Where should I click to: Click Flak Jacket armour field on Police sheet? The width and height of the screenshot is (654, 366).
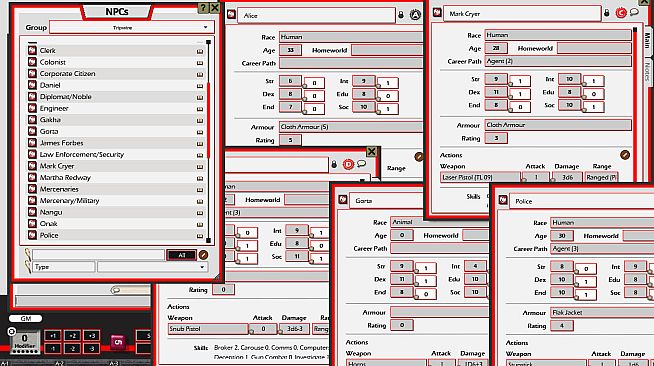(602, 312)
